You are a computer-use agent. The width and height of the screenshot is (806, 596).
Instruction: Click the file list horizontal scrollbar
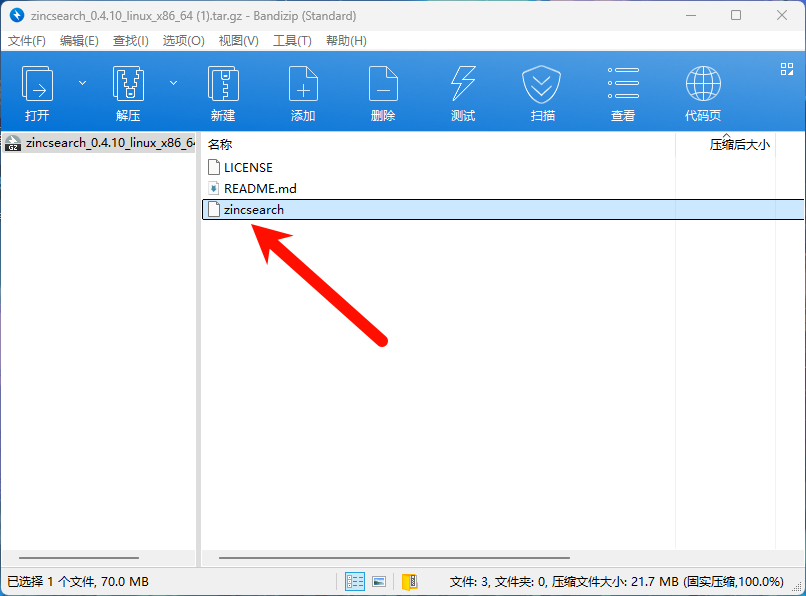(394, 557)
